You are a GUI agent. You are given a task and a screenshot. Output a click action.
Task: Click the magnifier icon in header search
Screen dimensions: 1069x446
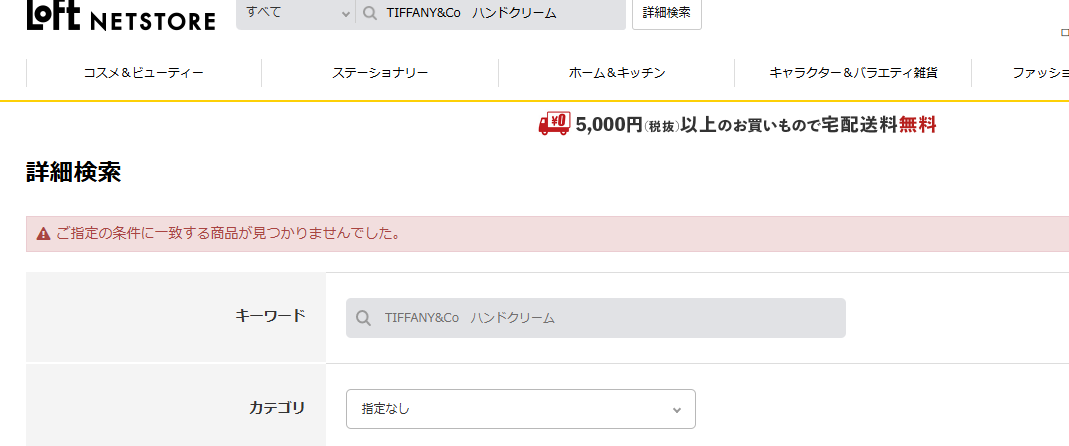370,13
